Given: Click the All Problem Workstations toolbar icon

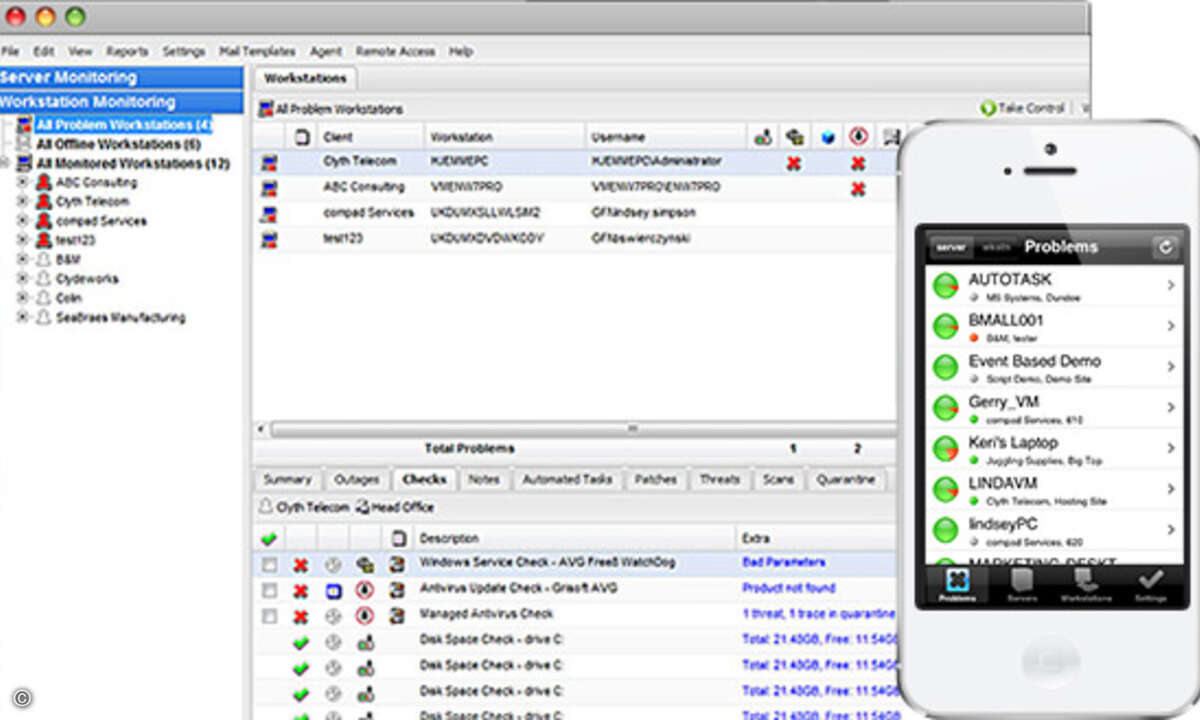Looking at the screenshot, I should click(x=266, y=109).
